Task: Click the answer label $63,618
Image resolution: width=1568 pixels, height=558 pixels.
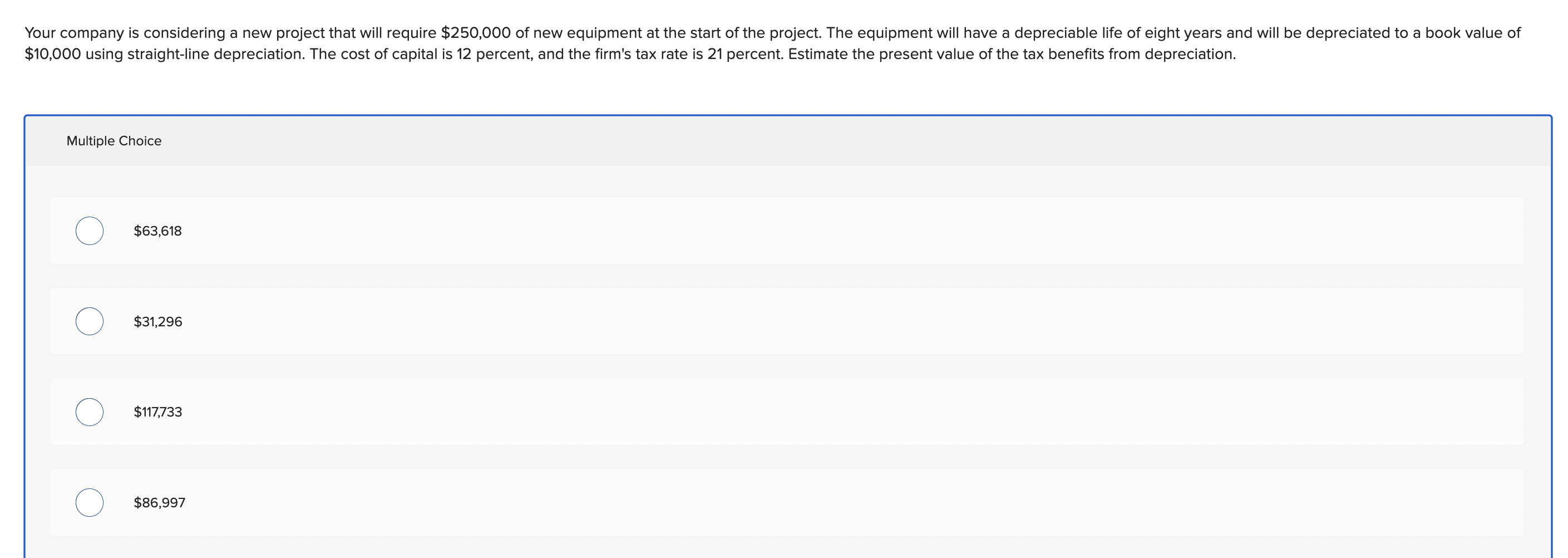Action: click(156, 231)
